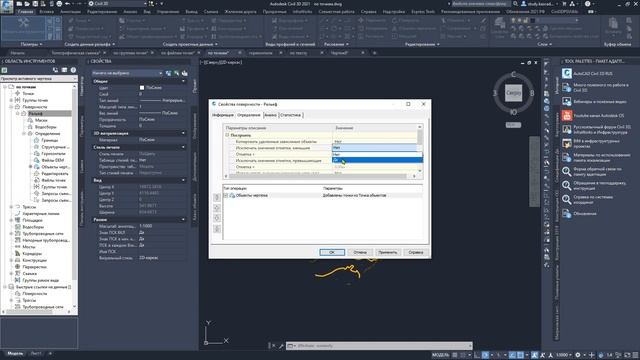640x360 pixels.
Task: Select Горизонтали in surface definition tree
Action: click(x=53, y=153)
